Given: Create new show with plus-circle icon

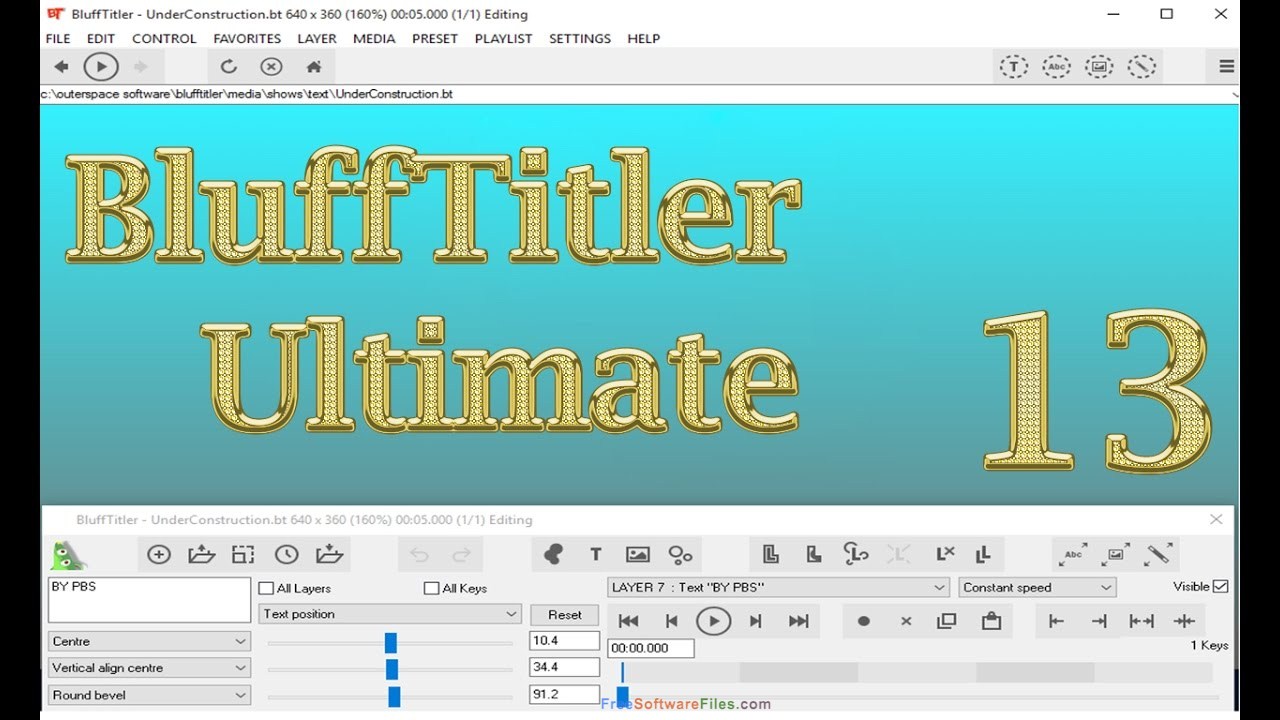Looking at the screenshot, I should tap(159, 554).
